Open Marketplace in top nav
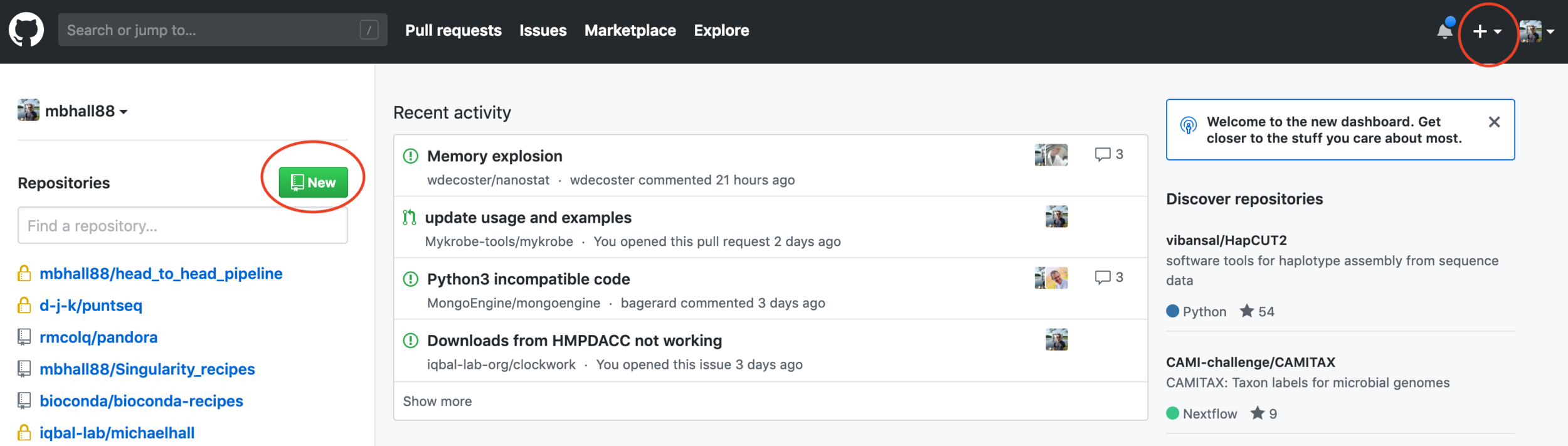This screenshot has height=446, width=1568. [630, 30]
